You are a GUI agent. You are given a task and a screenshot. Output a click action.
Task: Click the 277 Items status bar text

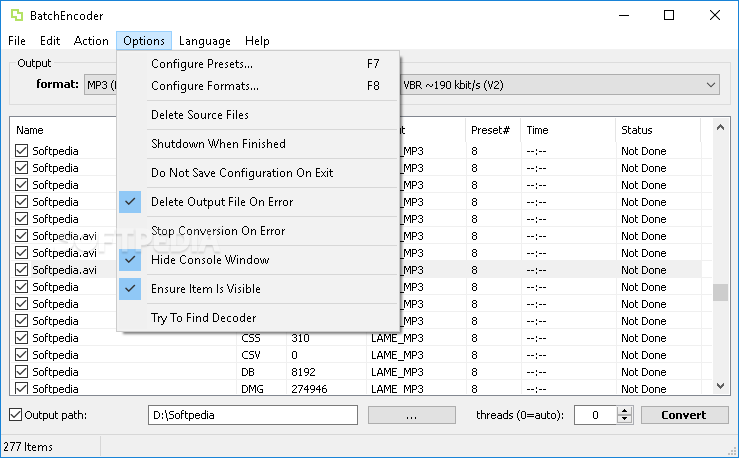pos(28,447)
